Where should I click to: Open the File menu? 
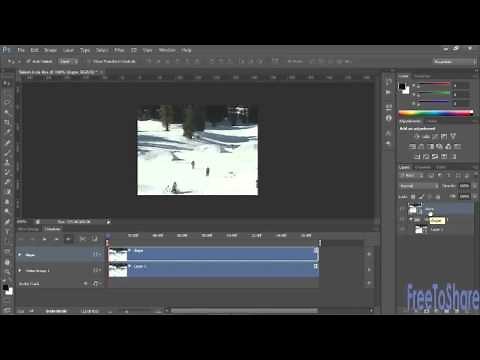pos(21,50)
